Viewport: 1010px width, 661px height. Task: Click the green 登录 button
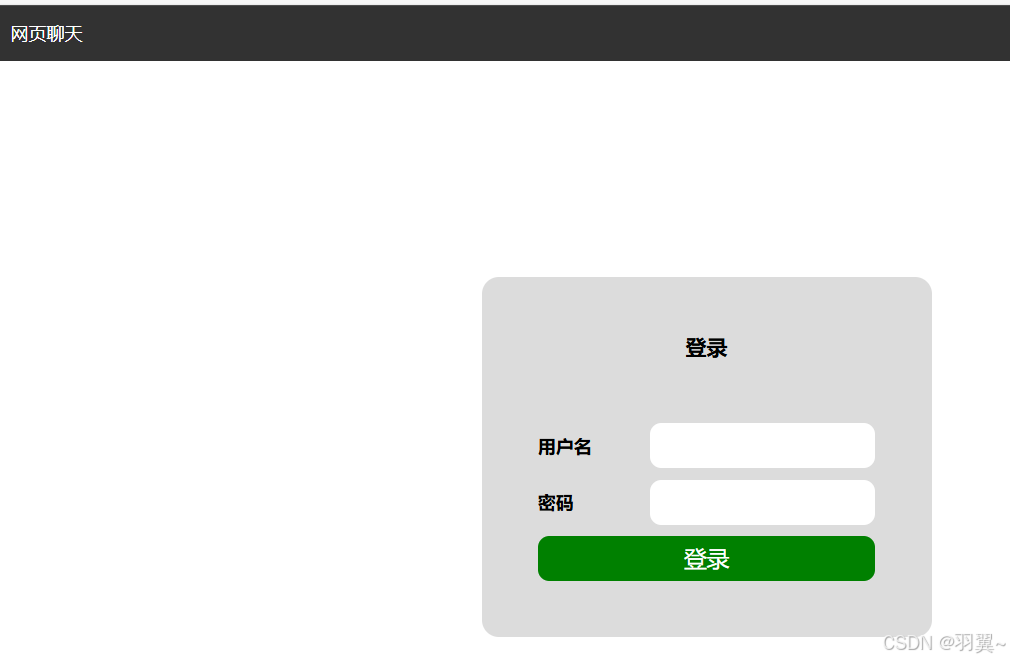(706, 559)
